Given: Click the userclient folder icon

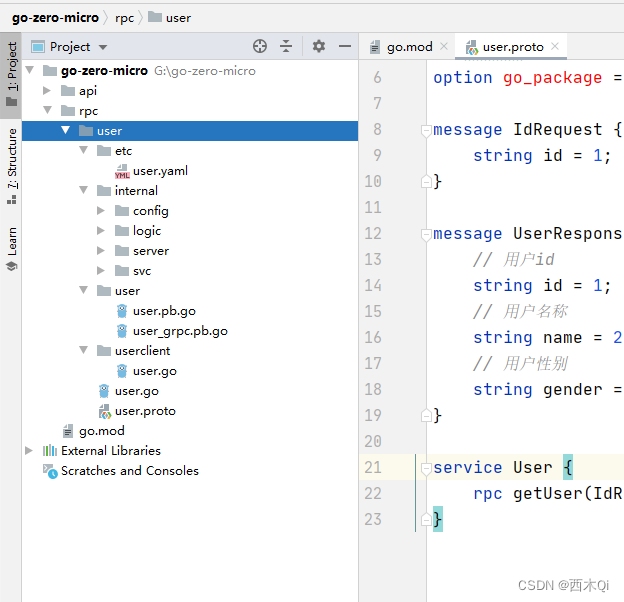Looking at the screenshot, I should pos(104,351).
